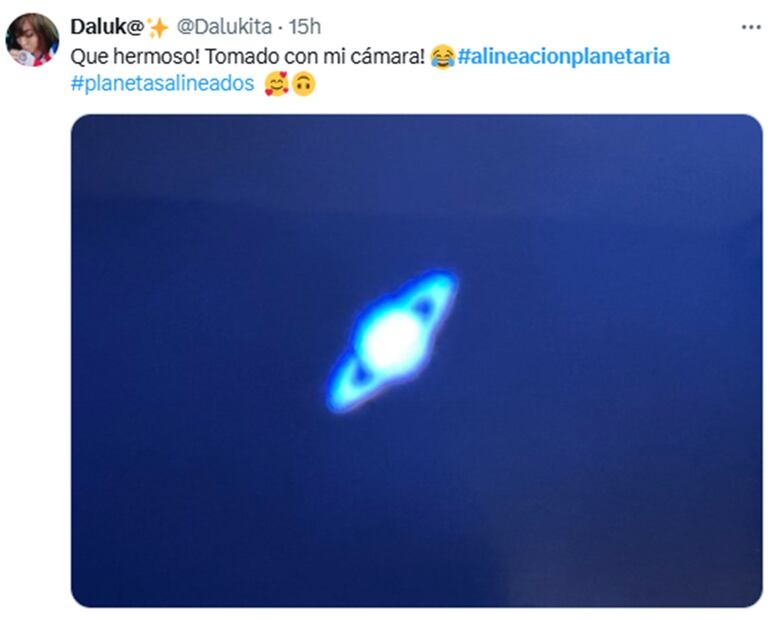Open the @Dalukita handle link

click(224, 27)
